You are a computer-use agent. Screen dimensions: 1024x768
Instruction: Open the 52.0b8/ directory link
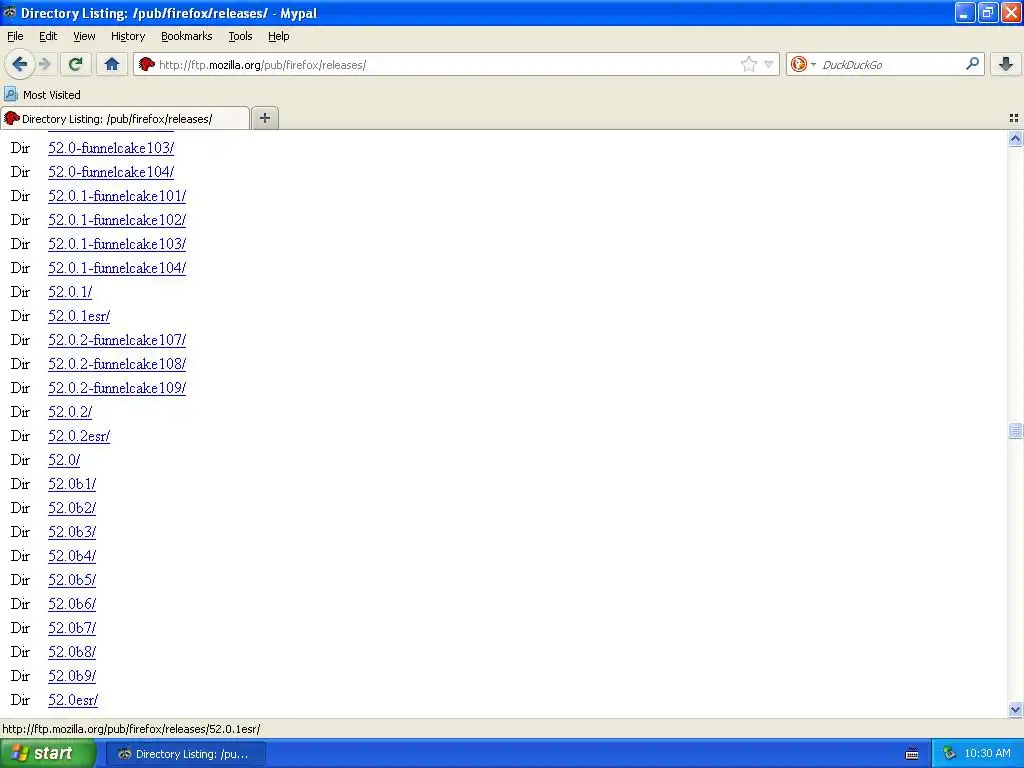tap(72, 652)
